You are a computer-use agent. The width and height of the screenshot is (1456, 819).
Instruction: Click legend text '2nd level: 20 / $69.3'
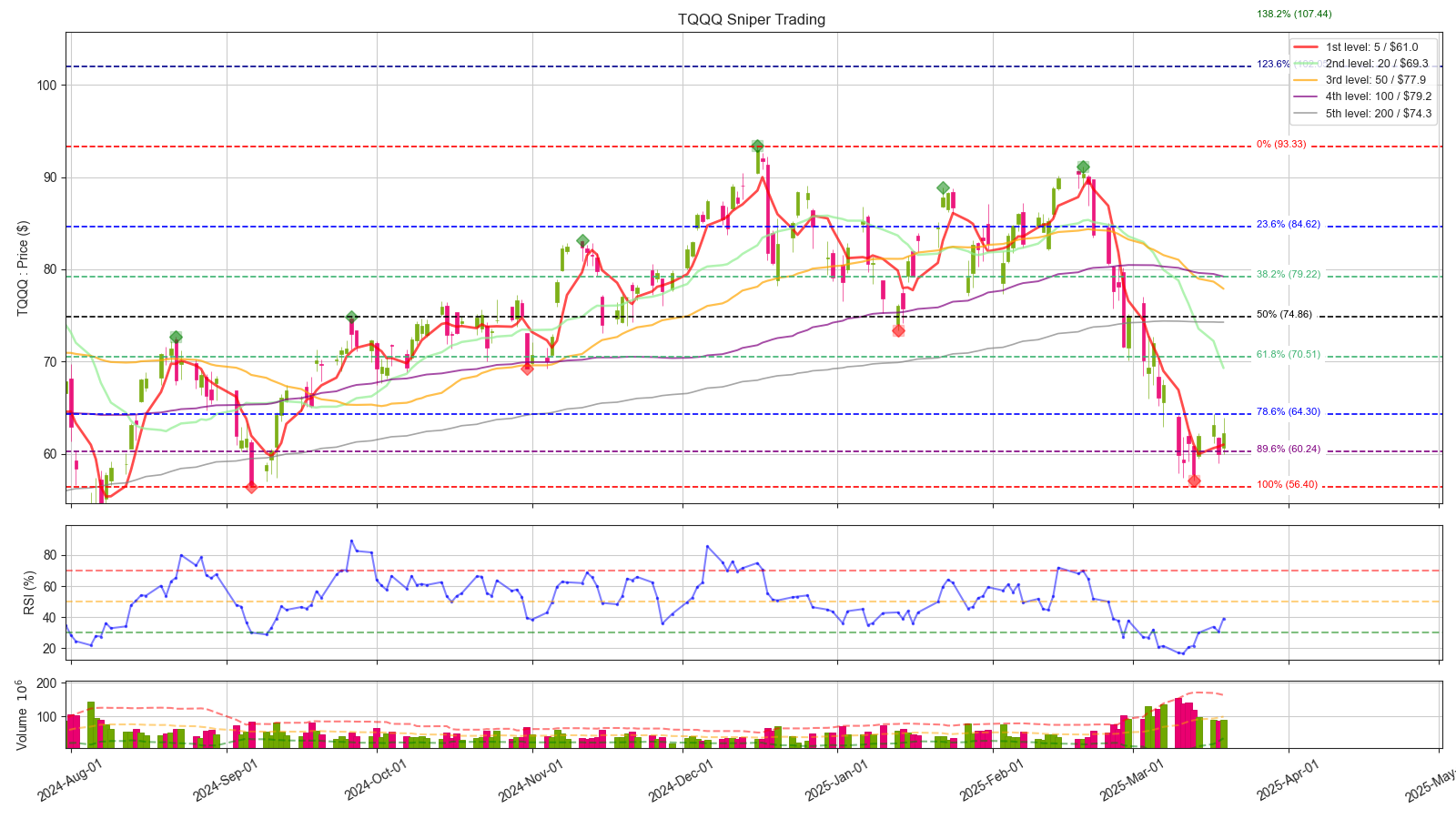[x=1377, y=64]
